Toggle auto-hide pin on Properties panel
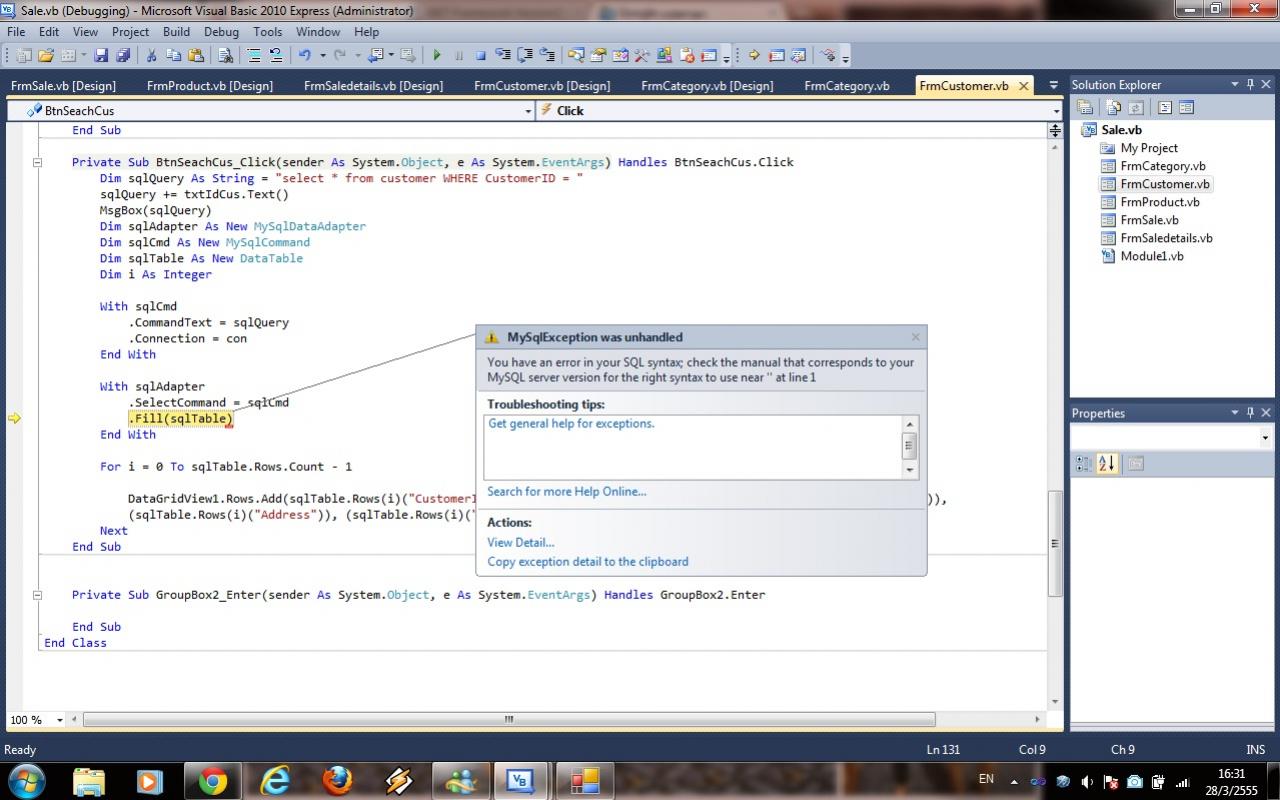 (1250, 413)
